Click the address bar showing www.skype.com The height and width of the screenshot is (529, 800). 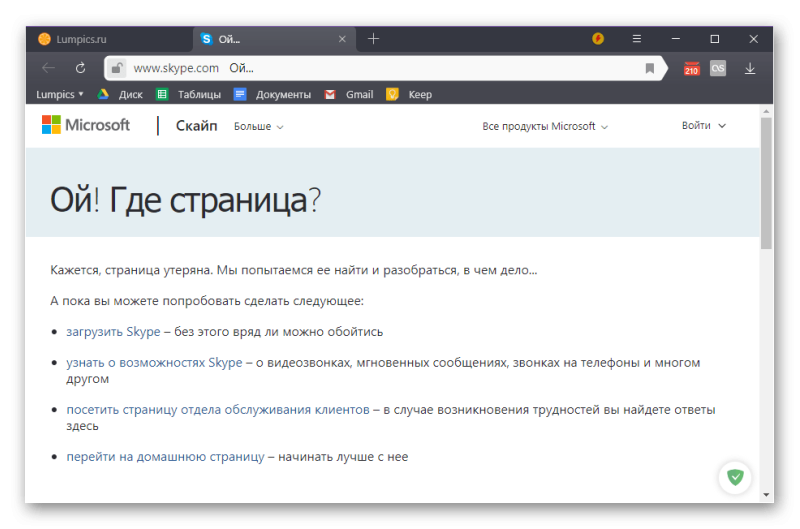pos(385,68)
